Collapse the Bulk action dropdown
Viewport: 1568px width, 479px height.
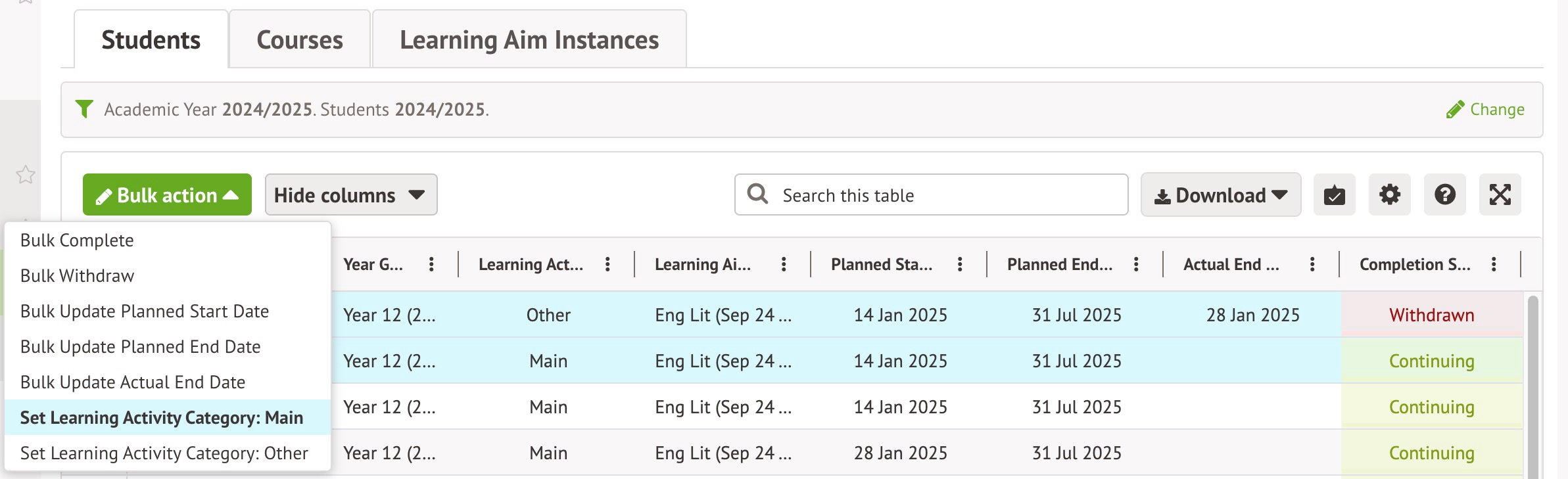point(167,195)
